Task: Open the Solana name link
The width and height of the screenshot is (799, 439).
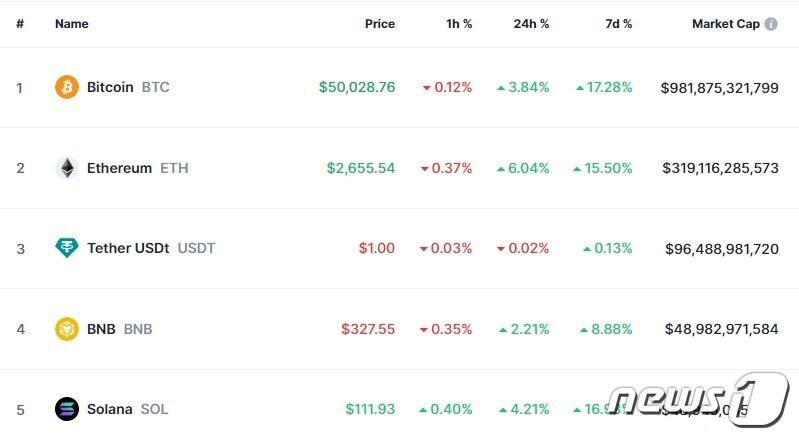Action: coord(109,409)
